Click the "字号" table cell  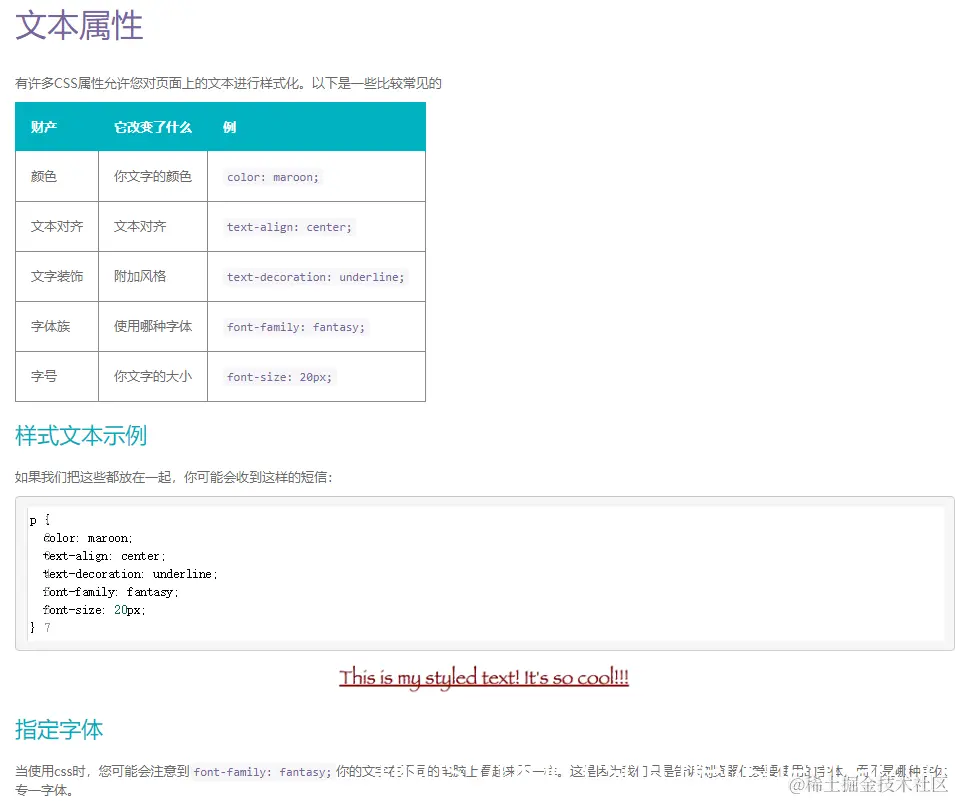[42, 377]
